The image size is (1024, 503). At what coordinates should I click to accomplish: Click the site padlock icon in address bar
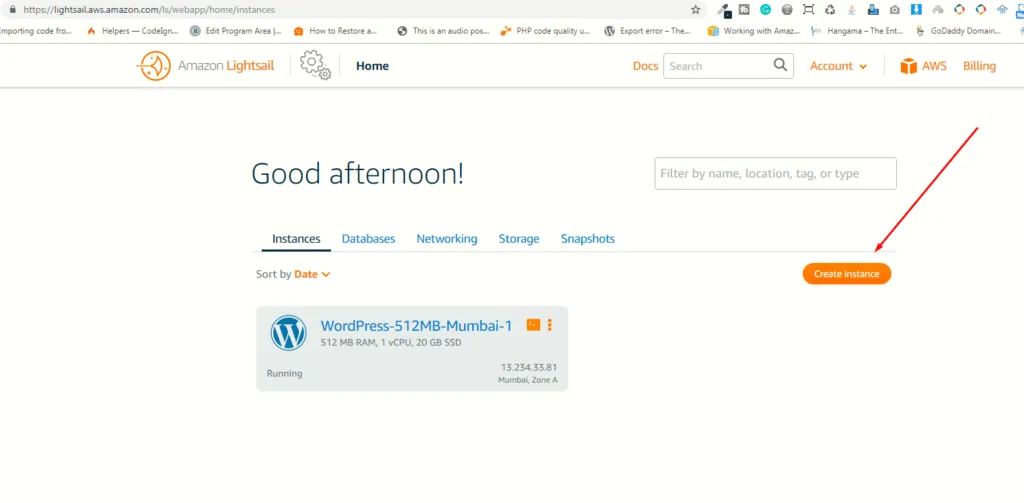point(12,9)
